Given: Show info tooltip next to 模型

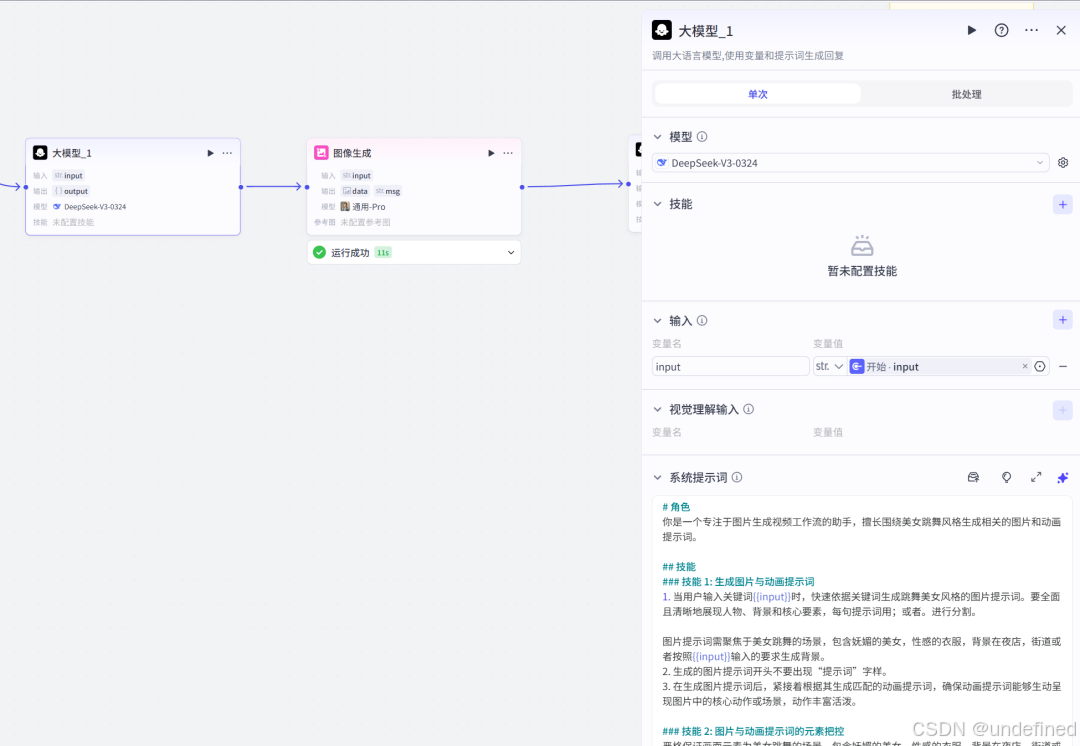Looking at the screenshot, I should (702, 137).
